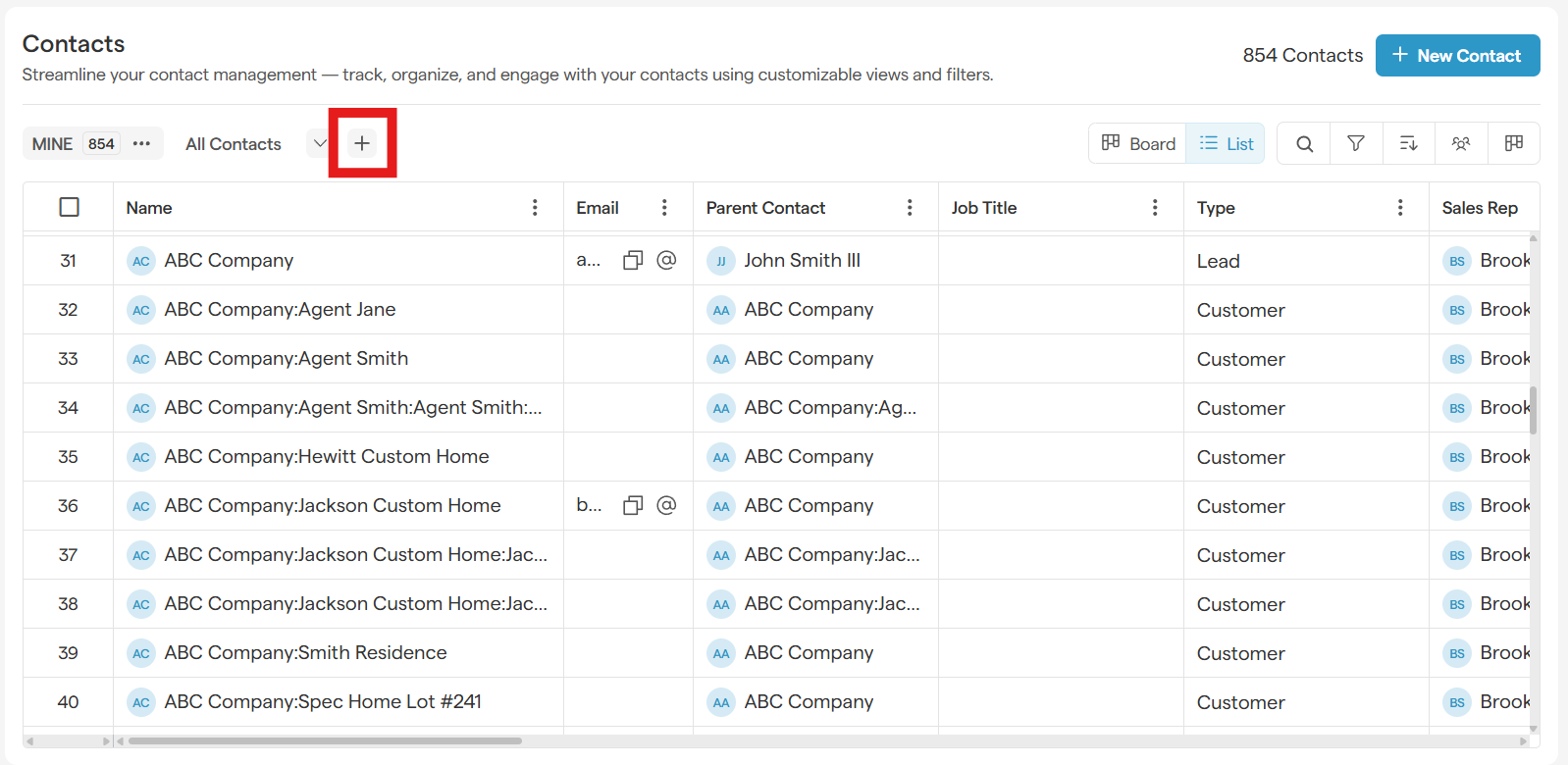This screenshot has height=765, width=1568.
Task: Click the horizontal scrollbar thumb
Action: pos(324,740)
